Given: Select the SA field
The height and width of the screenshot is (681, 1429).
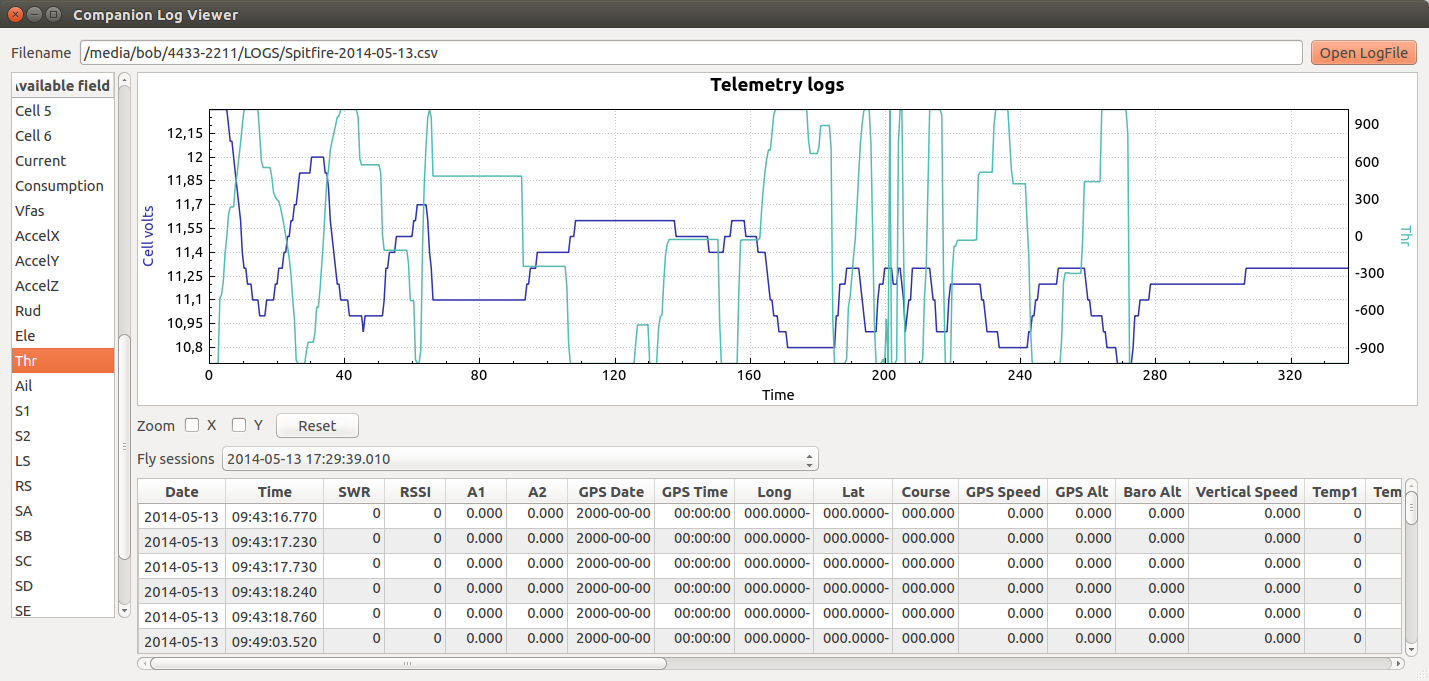Looking at the screenshot, I should [x=63, y=510].
